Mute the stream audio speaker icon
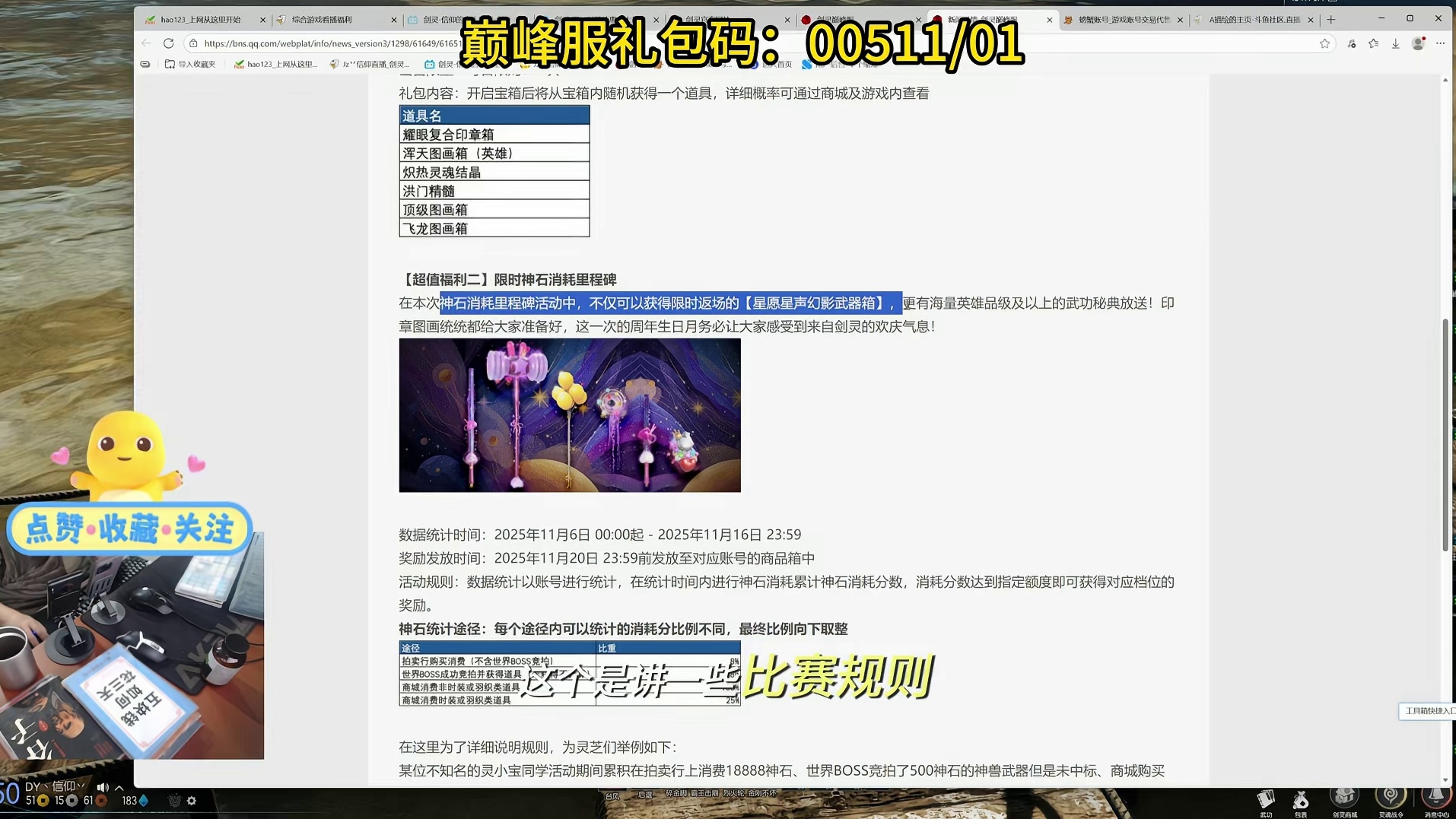The image size is (1456, 819). [103, 788]
